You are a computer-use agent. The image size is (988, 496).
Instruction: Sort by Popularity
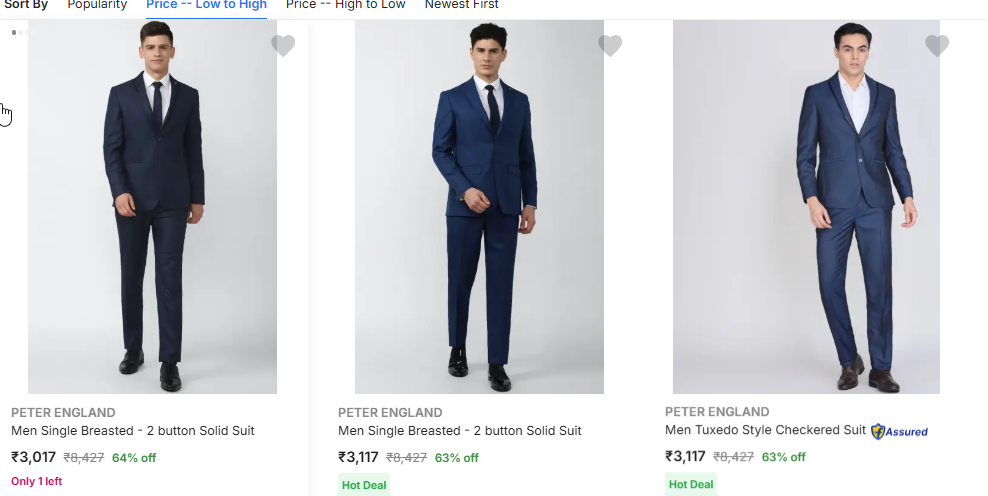coord(97,5)
